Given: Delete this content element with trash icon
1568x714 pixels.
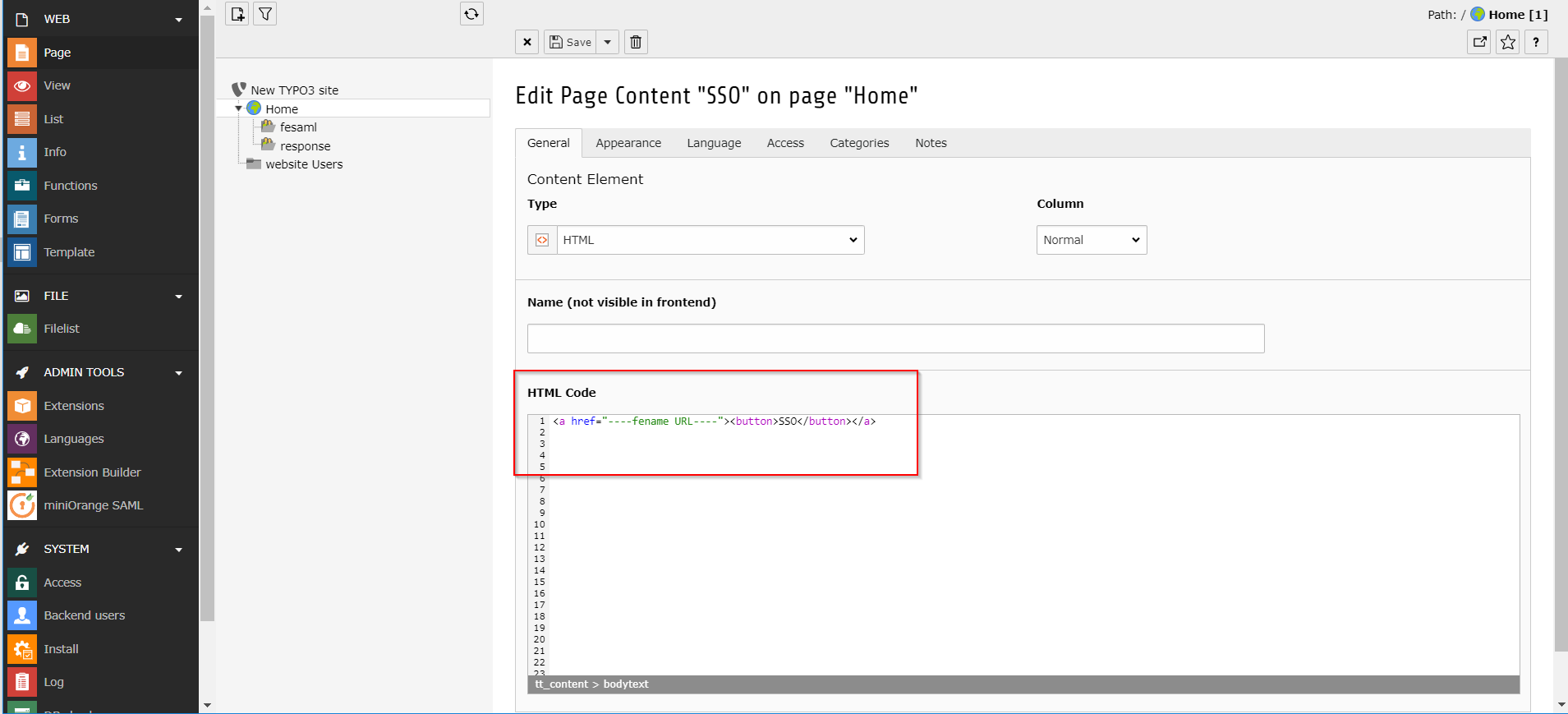Looking at the screenshot, I should tap(636, 42).
